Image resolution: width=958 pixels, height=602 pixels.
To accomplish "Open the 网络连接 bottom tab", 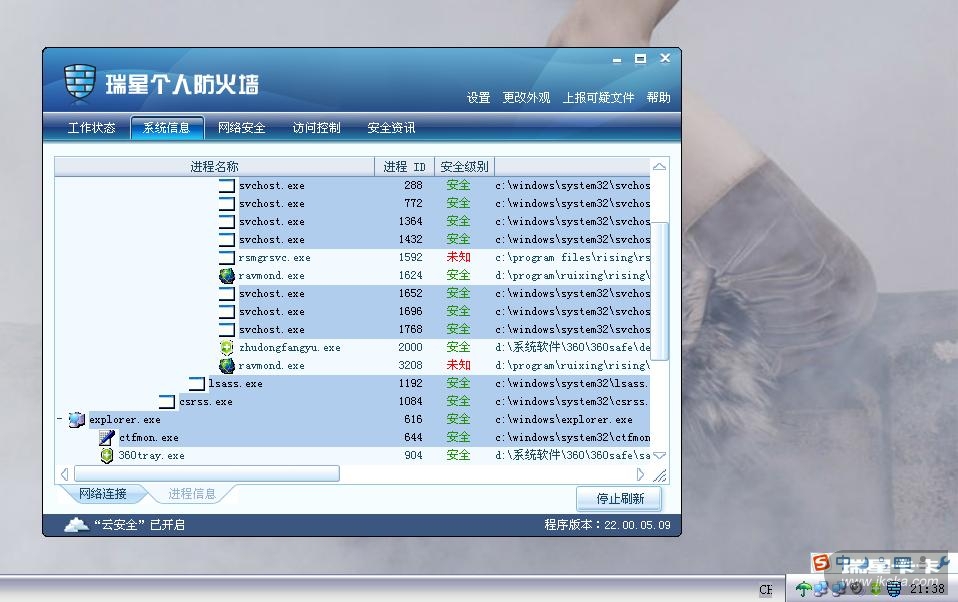I will tap(103, 494).
